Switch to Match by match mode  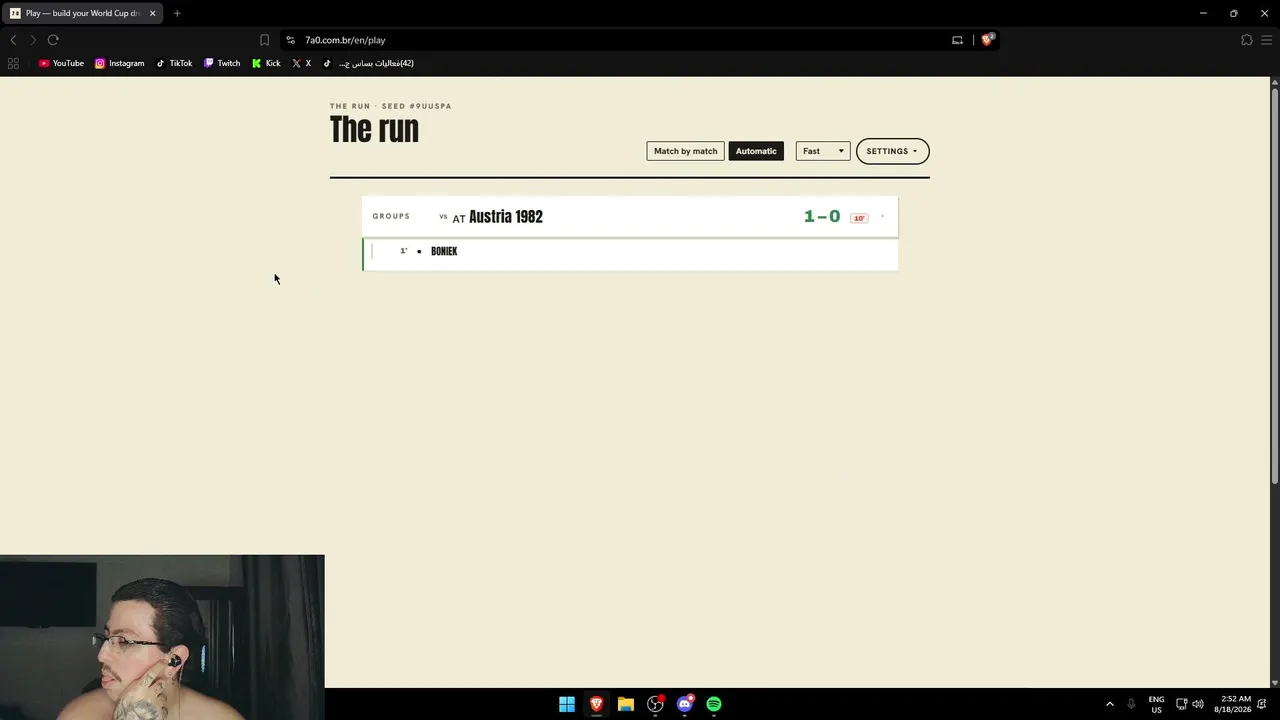pos(685,151)
